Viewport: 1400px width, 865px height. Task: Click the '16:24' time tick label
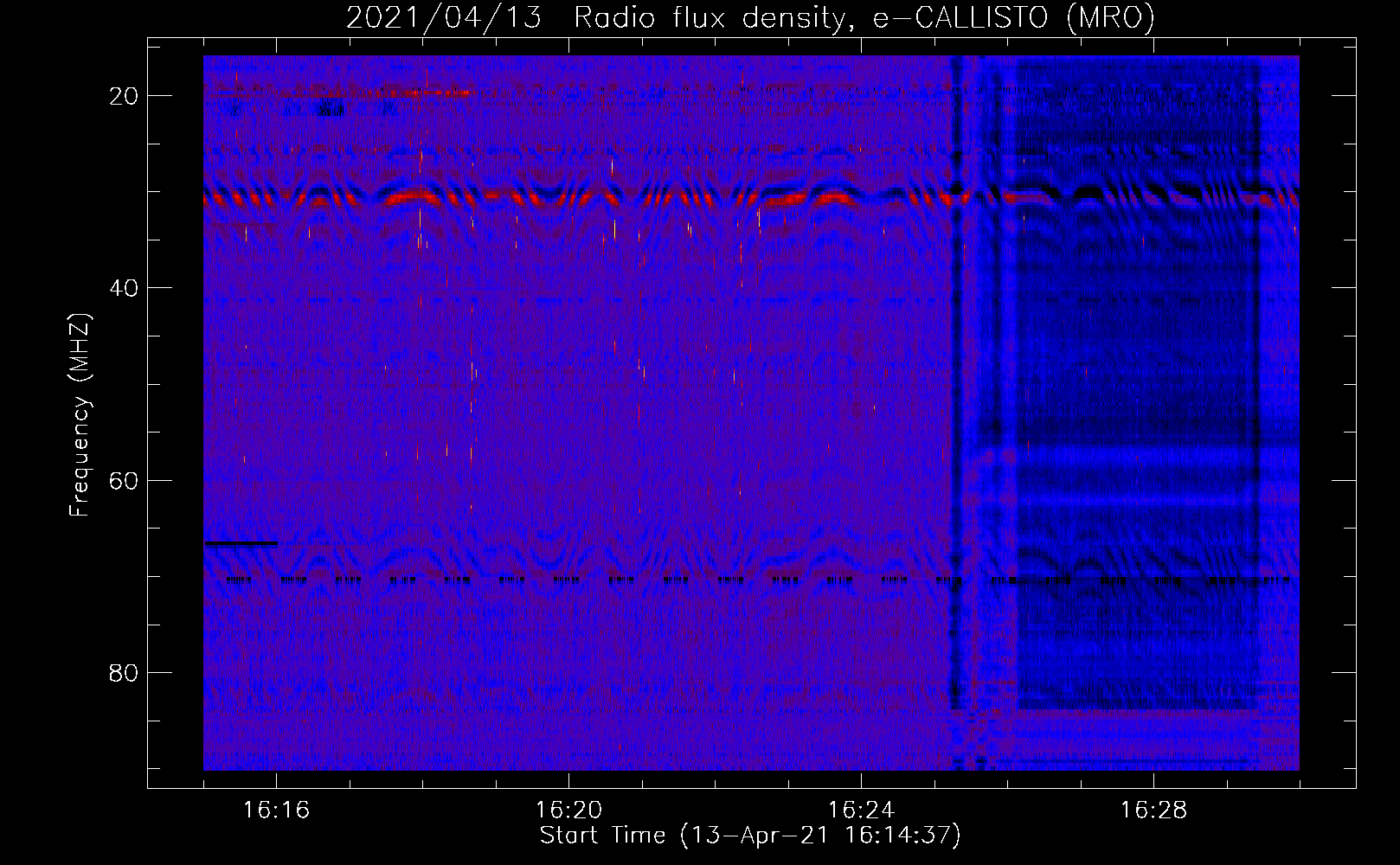pos(861,811)
